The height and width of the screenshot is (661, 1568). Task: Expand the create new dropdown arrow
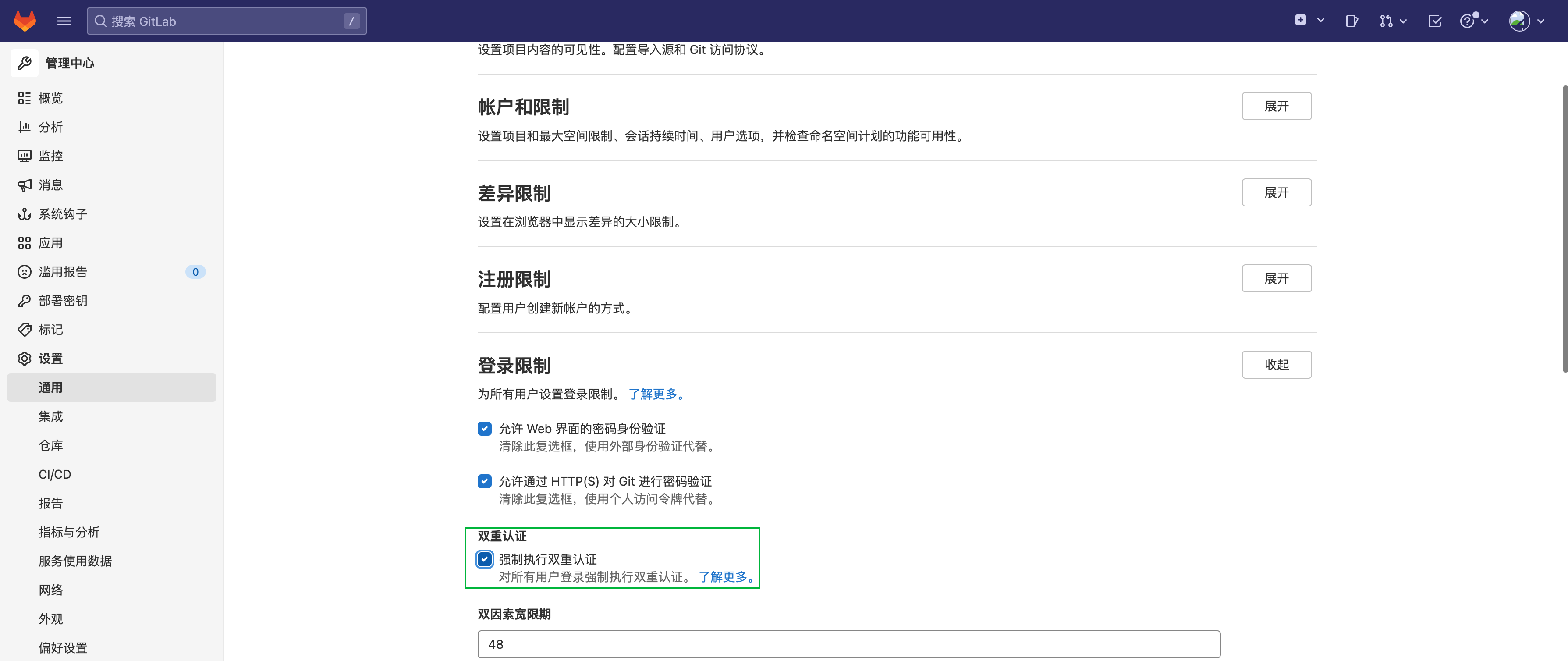click(x=1320, y=21)
